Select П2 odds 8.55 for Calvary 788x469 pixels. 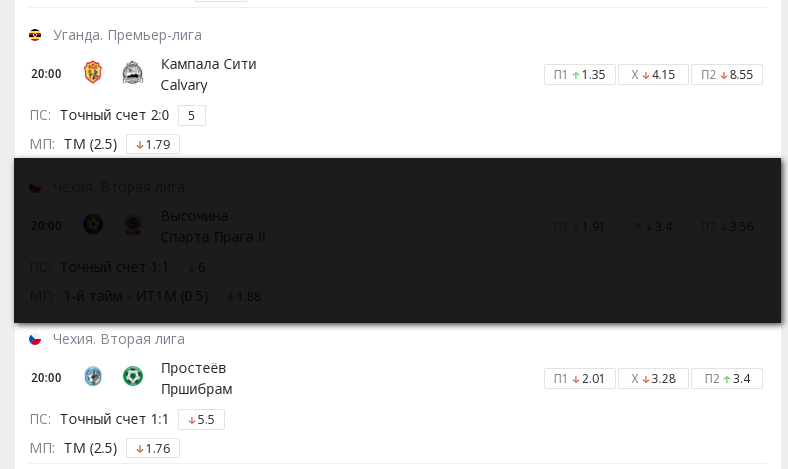pos(727,74)
